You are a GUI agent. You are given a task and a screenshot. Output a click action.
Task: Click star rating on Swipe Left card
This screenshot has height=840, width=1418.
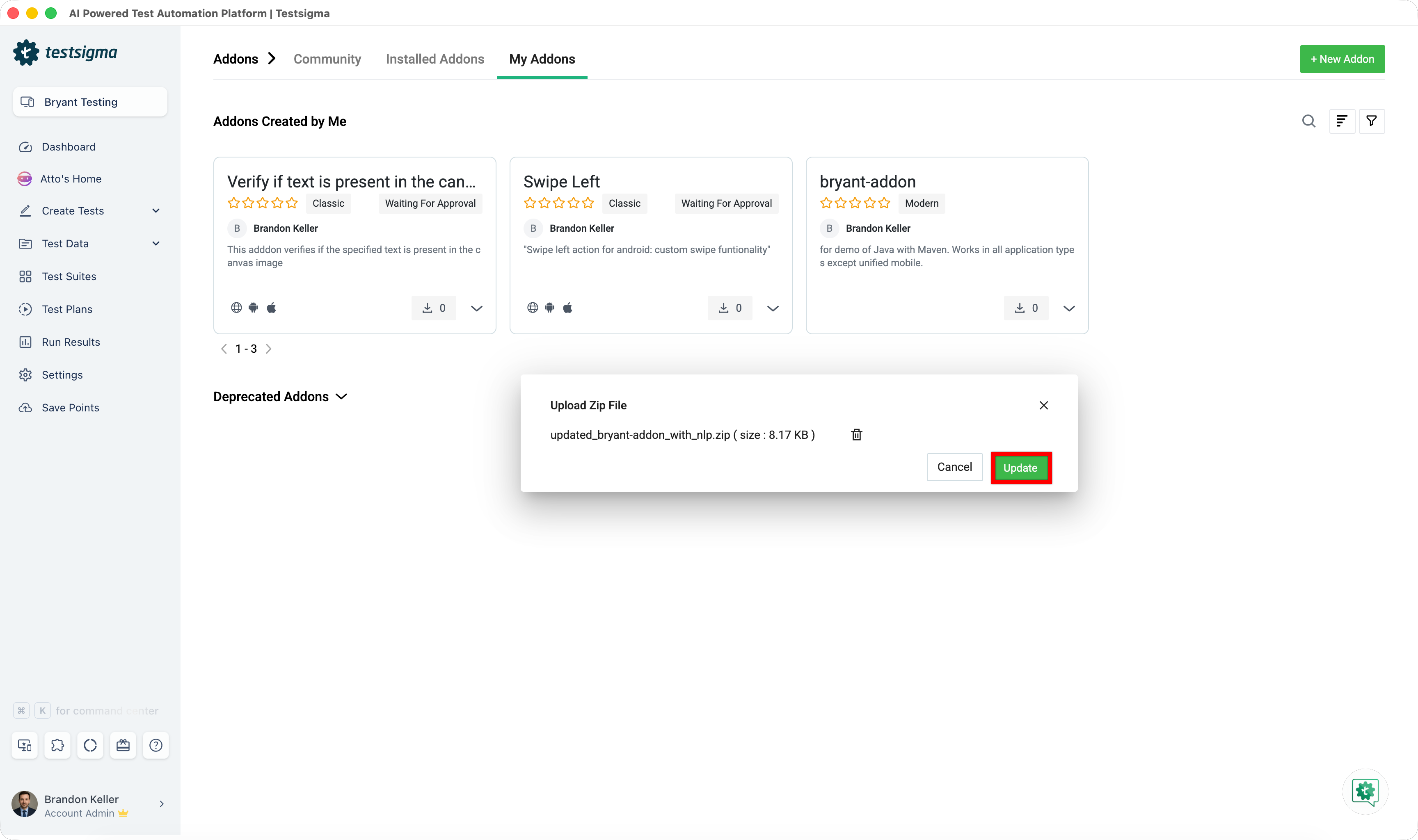tap(559, 203)
